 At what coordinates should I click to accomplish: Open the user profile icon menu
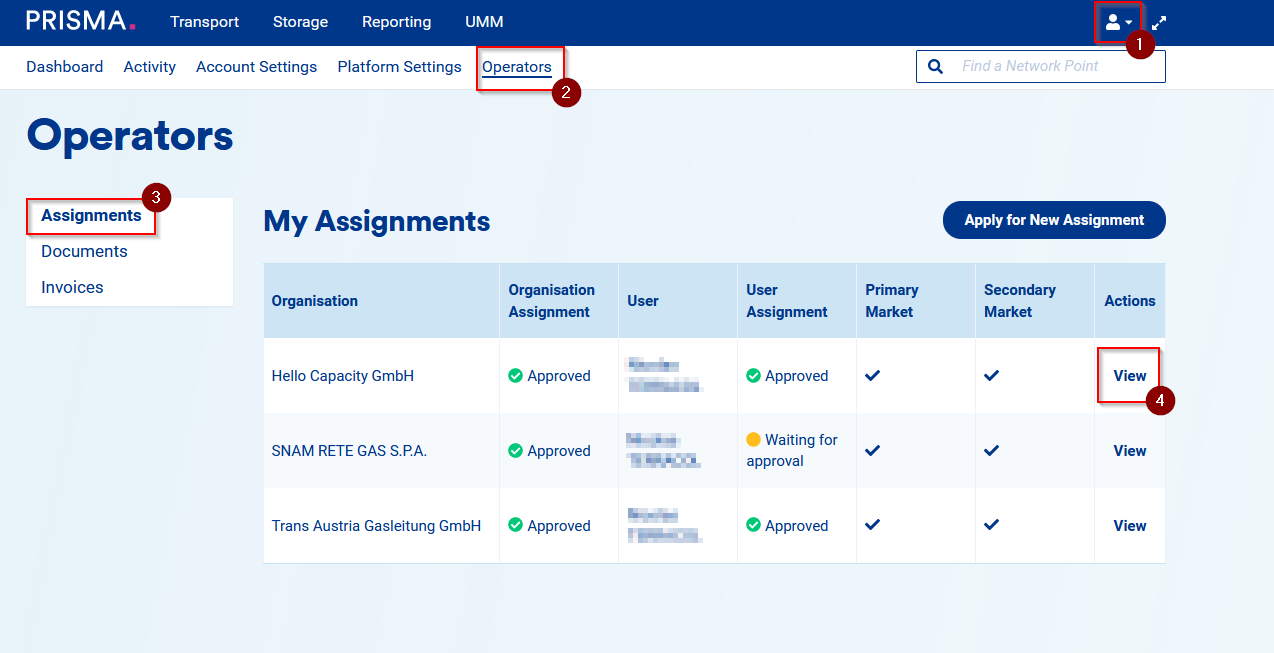pos(1117,22)
